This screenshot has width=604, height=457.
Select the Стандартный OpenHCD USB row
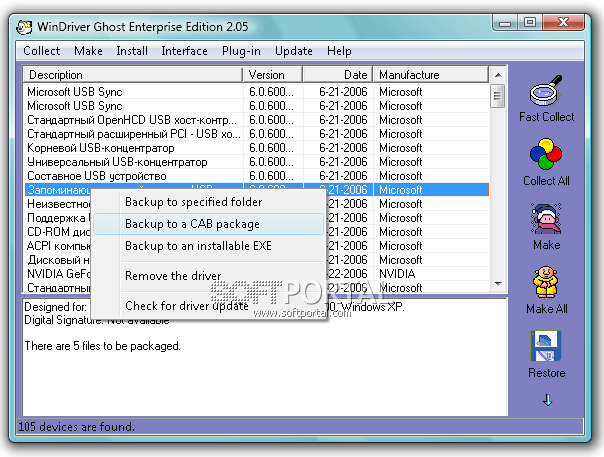click(x=256, y=120)
